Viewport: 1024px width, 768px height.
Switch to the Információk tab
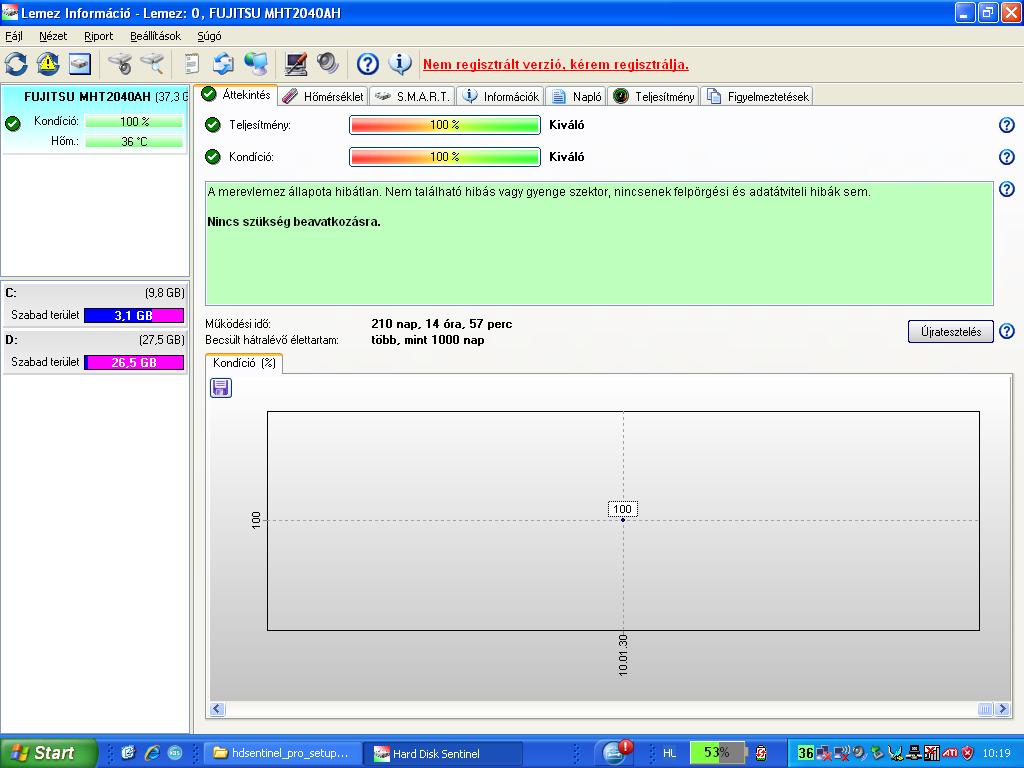(500, 97)
